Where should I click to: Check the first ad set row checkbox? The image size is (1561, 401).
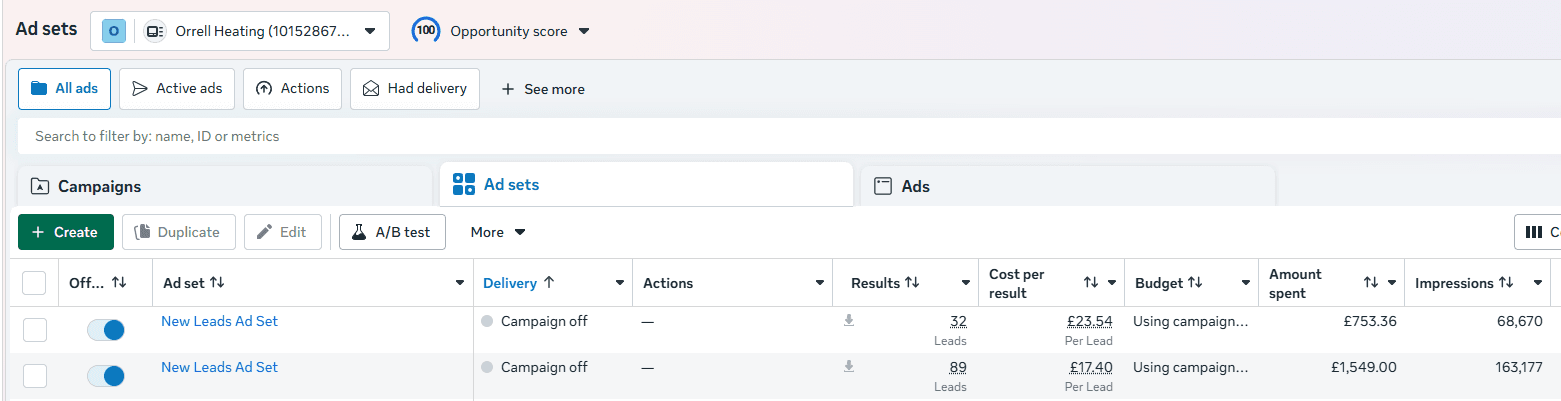pos(34,330)
